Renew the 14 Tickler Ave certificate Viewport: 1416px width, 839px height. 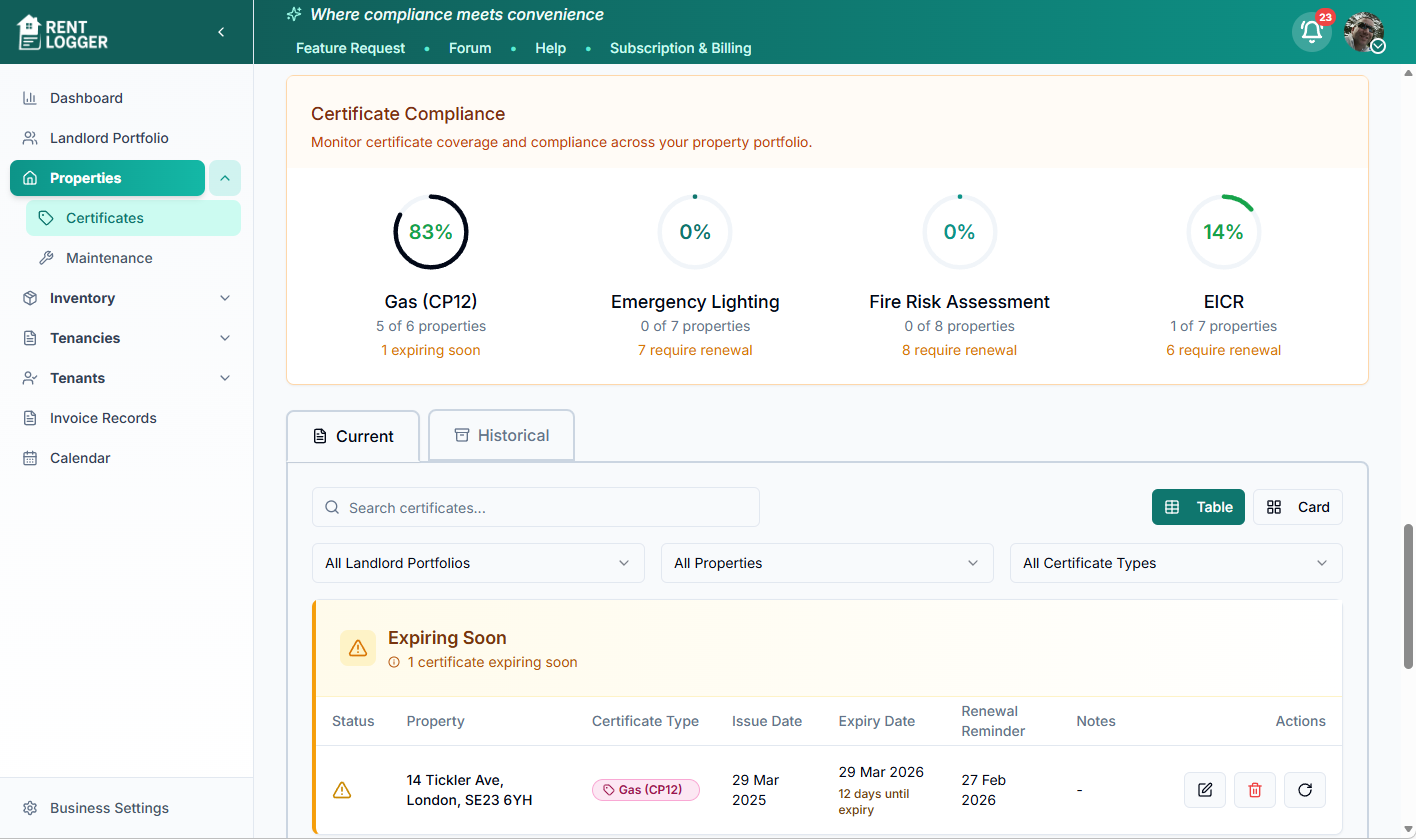(x=1304, y=789)
